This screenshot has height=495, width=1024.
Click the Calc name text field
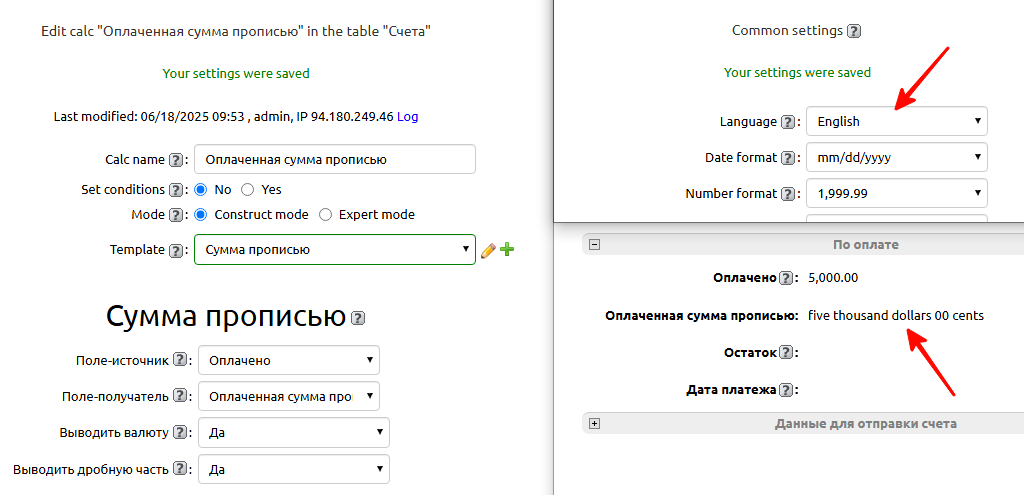pos(334,160)
